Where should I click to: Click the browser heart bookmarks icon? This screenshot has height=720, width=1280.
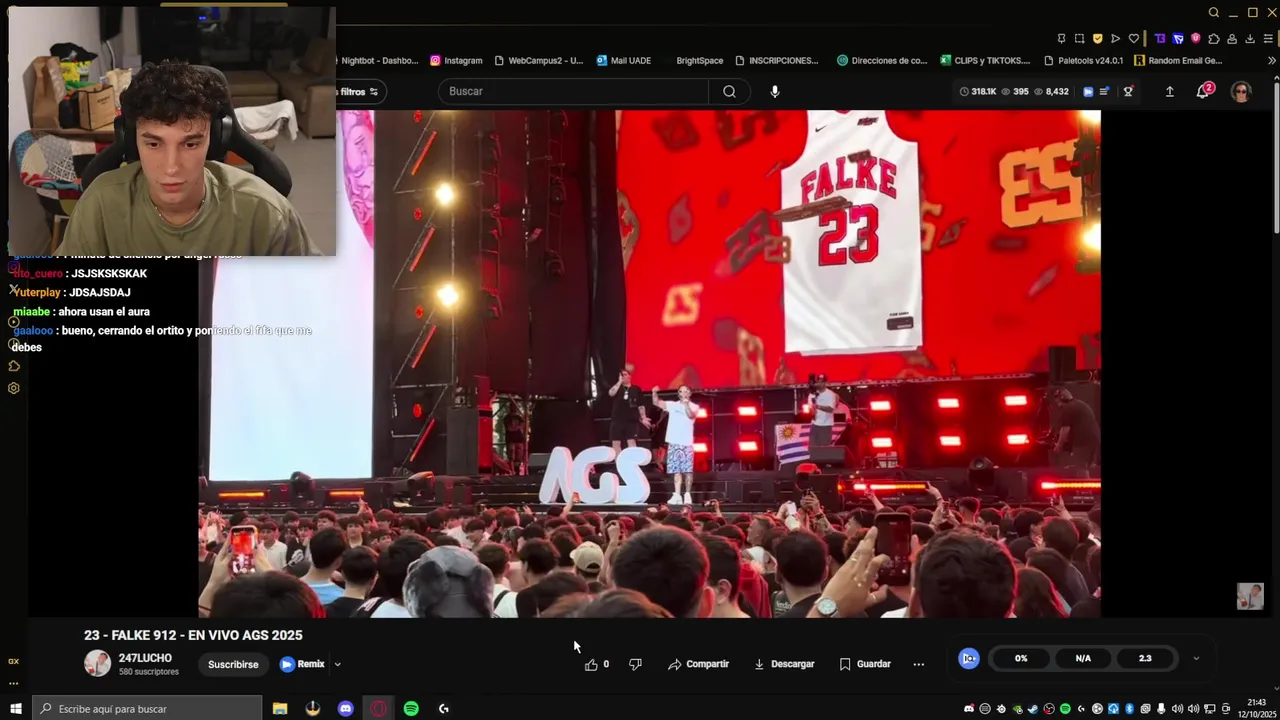pyautogui.click(x=1133, y=39)
